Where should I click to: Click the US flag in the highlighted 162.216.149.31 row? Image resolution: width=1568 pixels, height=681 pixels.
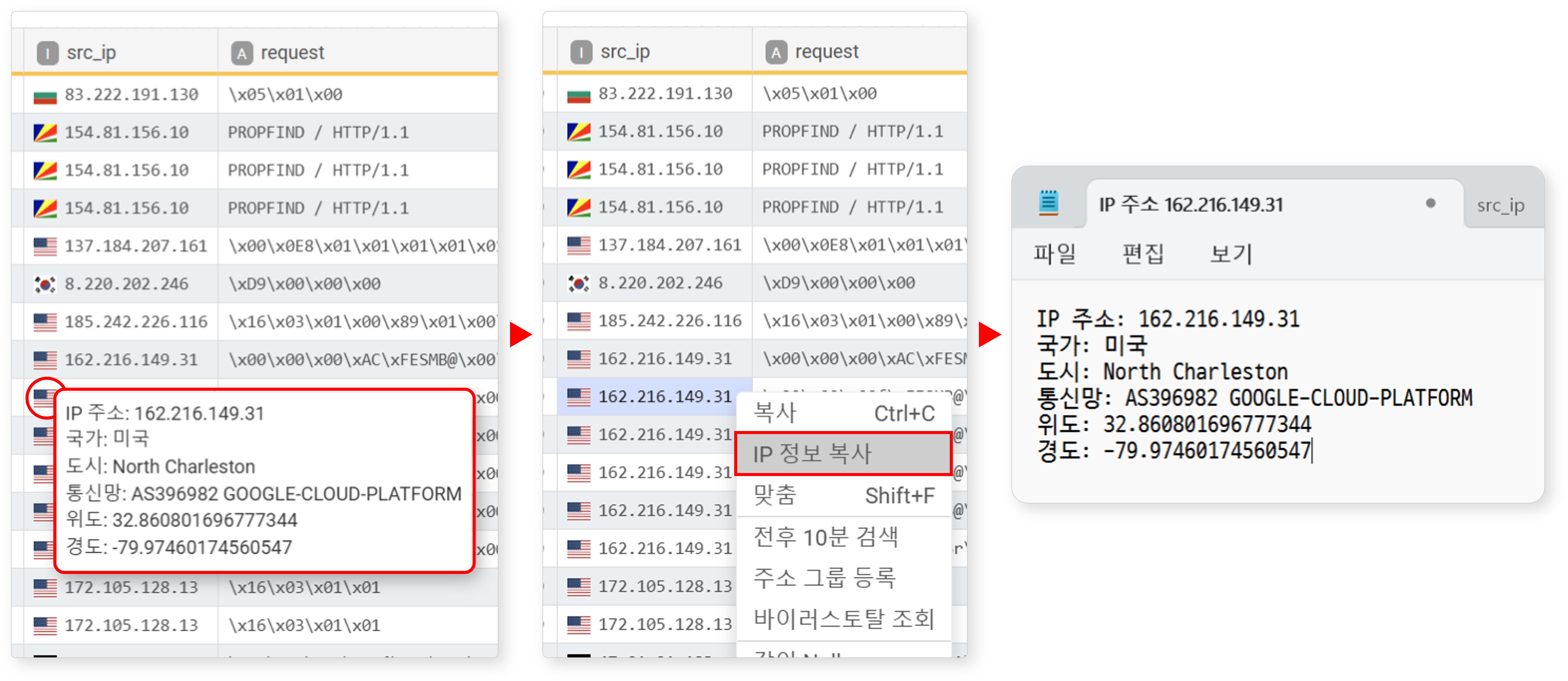[x=578, y=397]
